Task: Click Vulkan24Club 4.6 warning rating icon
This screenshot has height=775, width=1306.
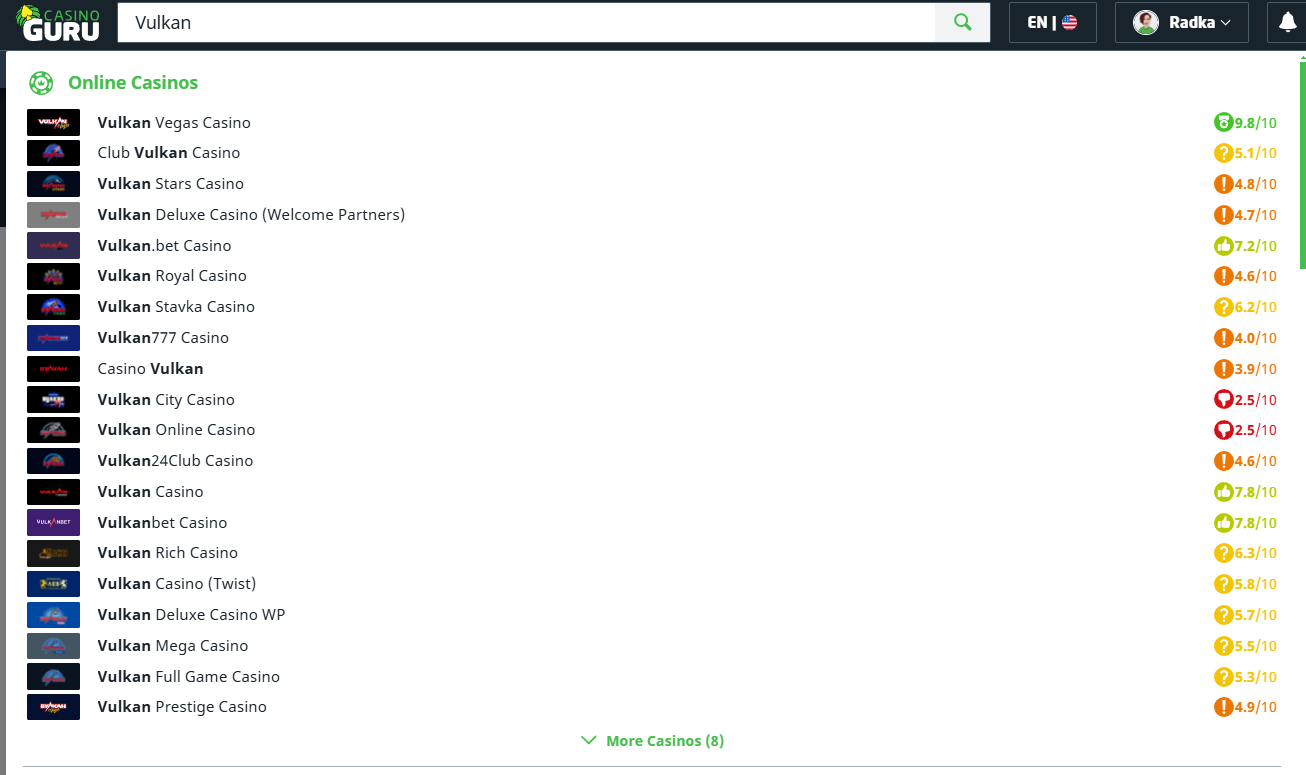Action: coord(1223,461)
